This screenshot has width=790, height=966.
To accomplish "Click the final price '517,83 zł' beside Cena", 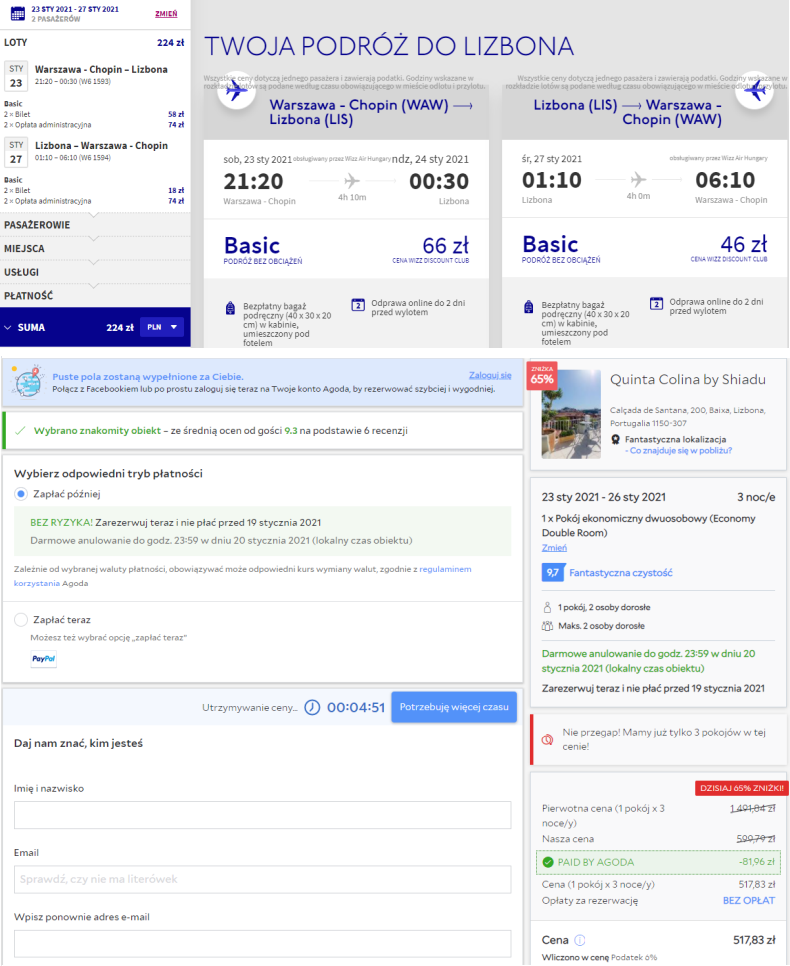I will coord(754,940).
